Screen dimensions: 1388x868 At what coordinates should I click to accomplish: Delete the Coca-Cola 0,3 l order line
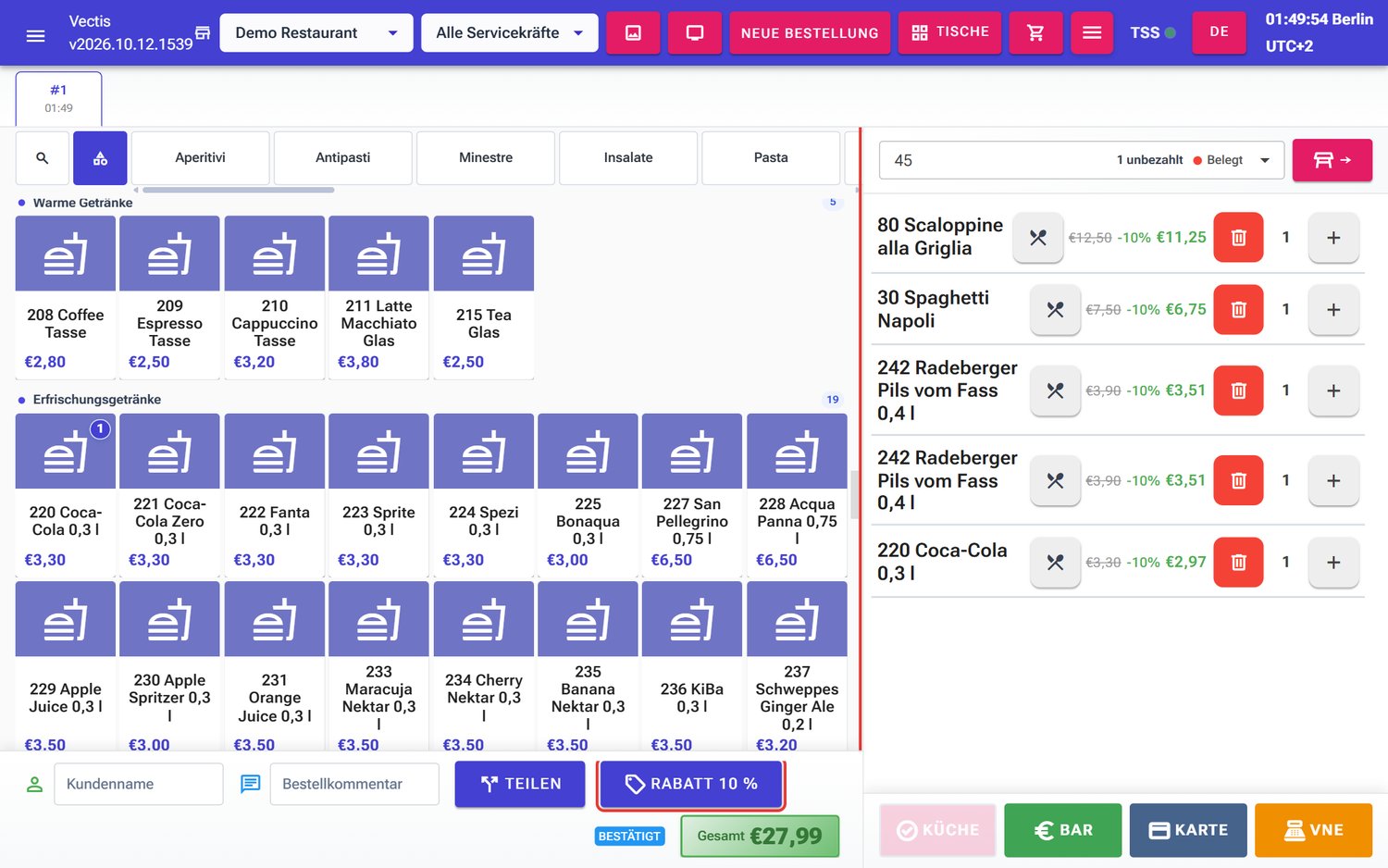[x=1238, y=563]
